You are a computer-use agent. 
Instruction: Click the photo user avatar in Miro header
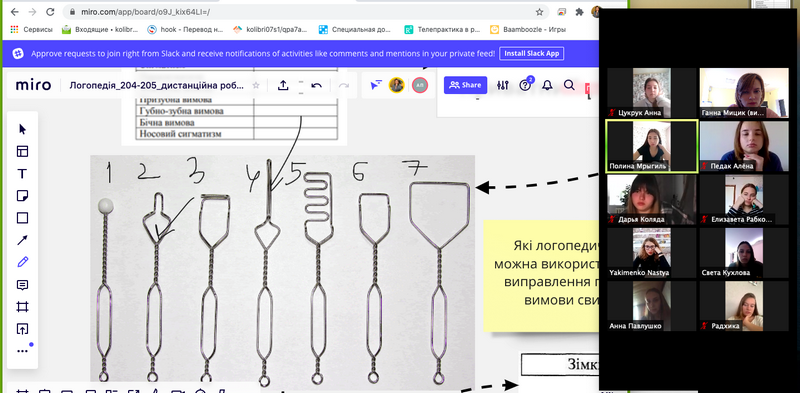396,85
